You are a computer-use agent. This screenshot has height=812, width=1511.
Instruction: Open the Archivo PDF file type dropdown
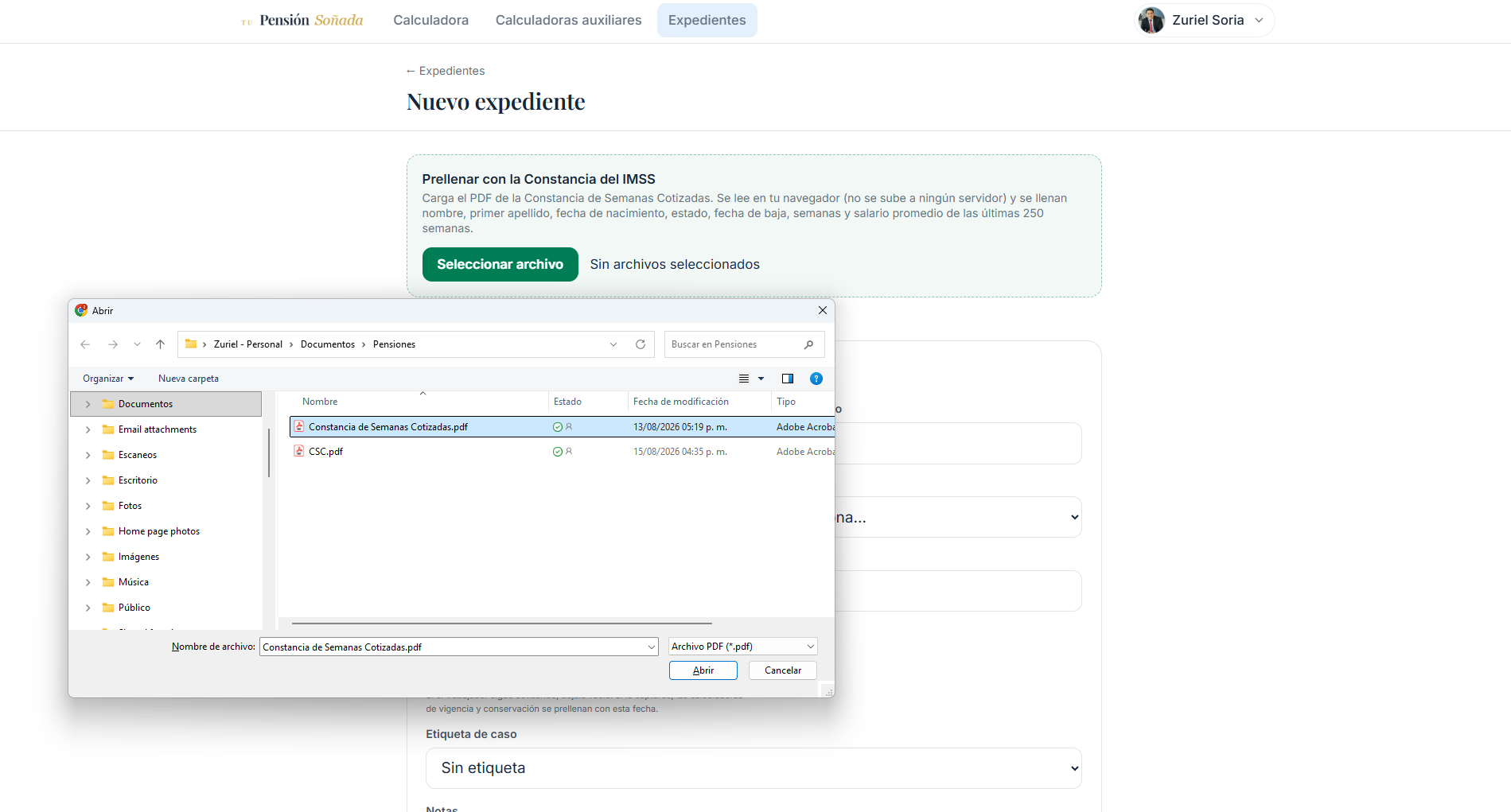pos(743,647)
